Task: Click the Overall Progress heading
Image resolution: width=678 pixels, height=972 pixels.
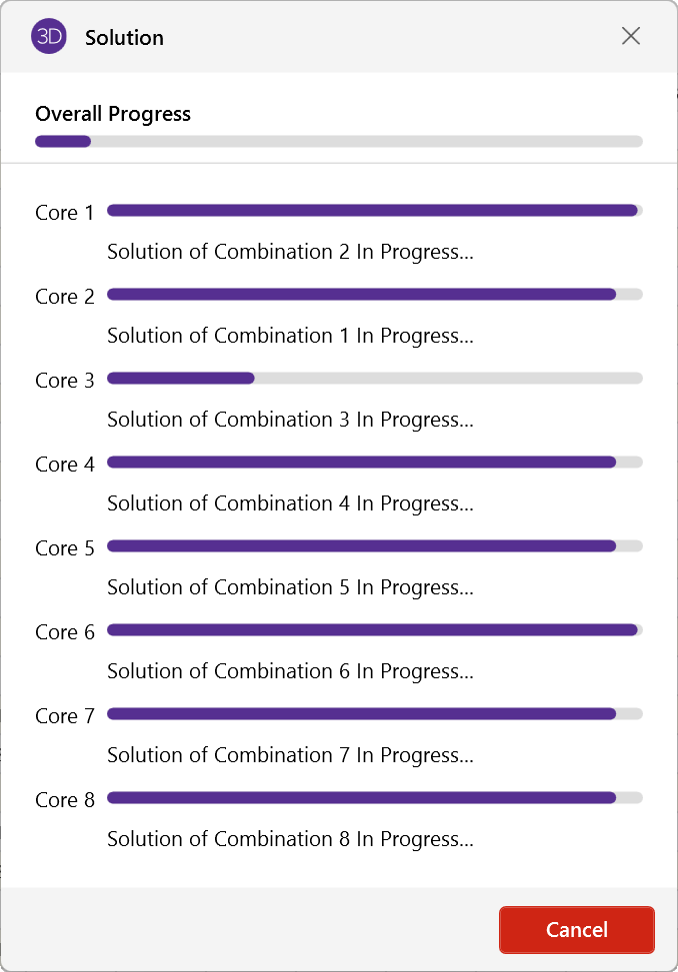Action: tap(113, 114)
